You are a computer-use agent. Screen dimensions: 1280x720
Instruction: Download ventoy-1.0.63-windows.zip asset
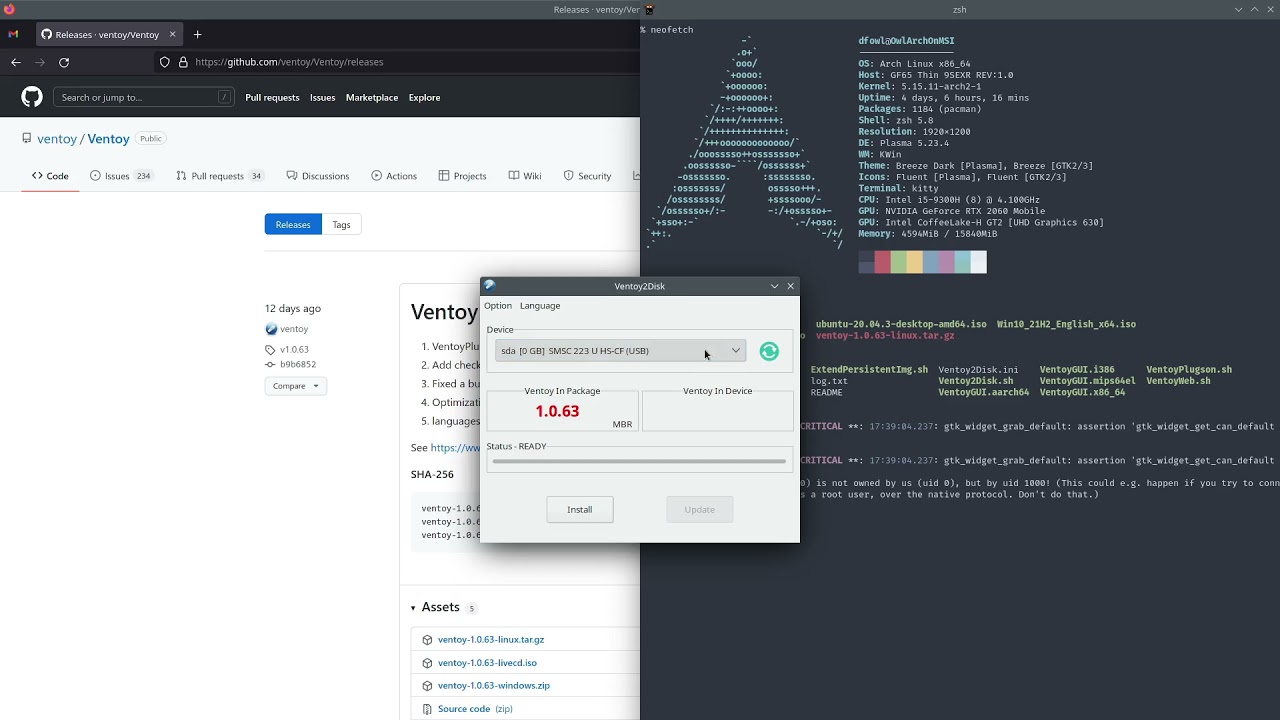494,686
